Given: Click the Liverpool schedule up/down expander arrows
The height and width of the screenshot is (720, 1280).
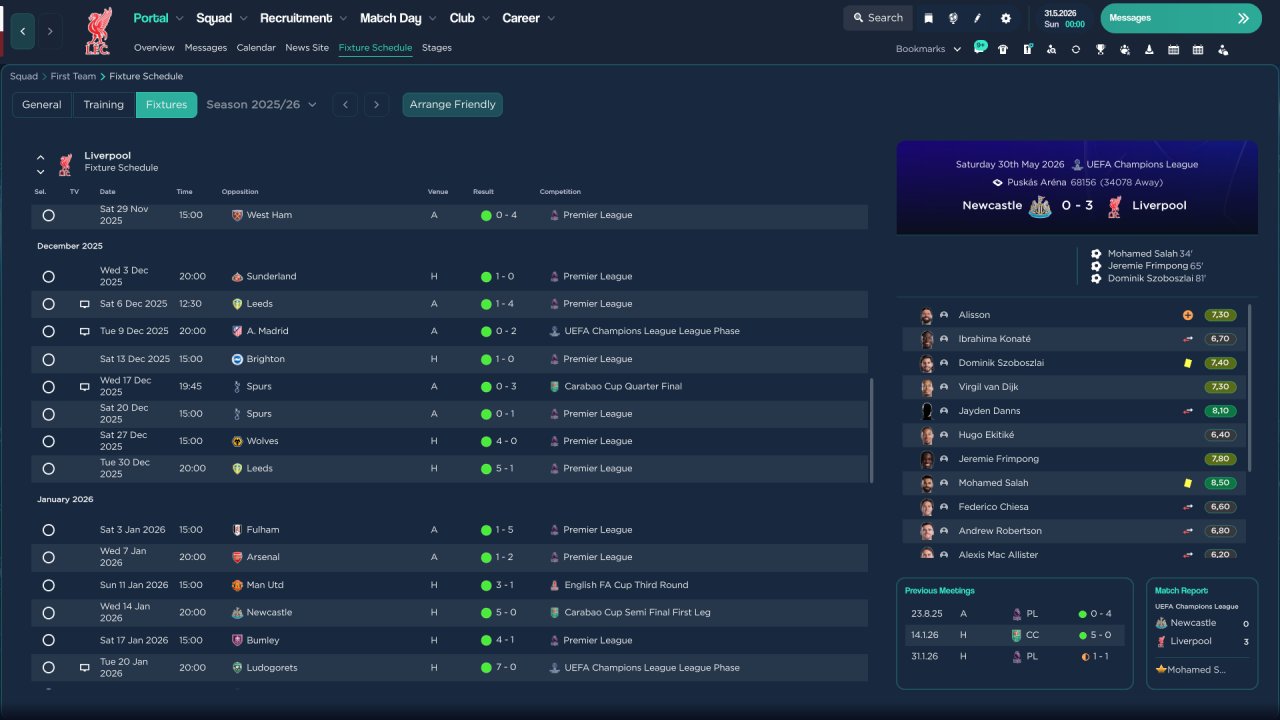Looking at the screenshot, I should (41, 164).
